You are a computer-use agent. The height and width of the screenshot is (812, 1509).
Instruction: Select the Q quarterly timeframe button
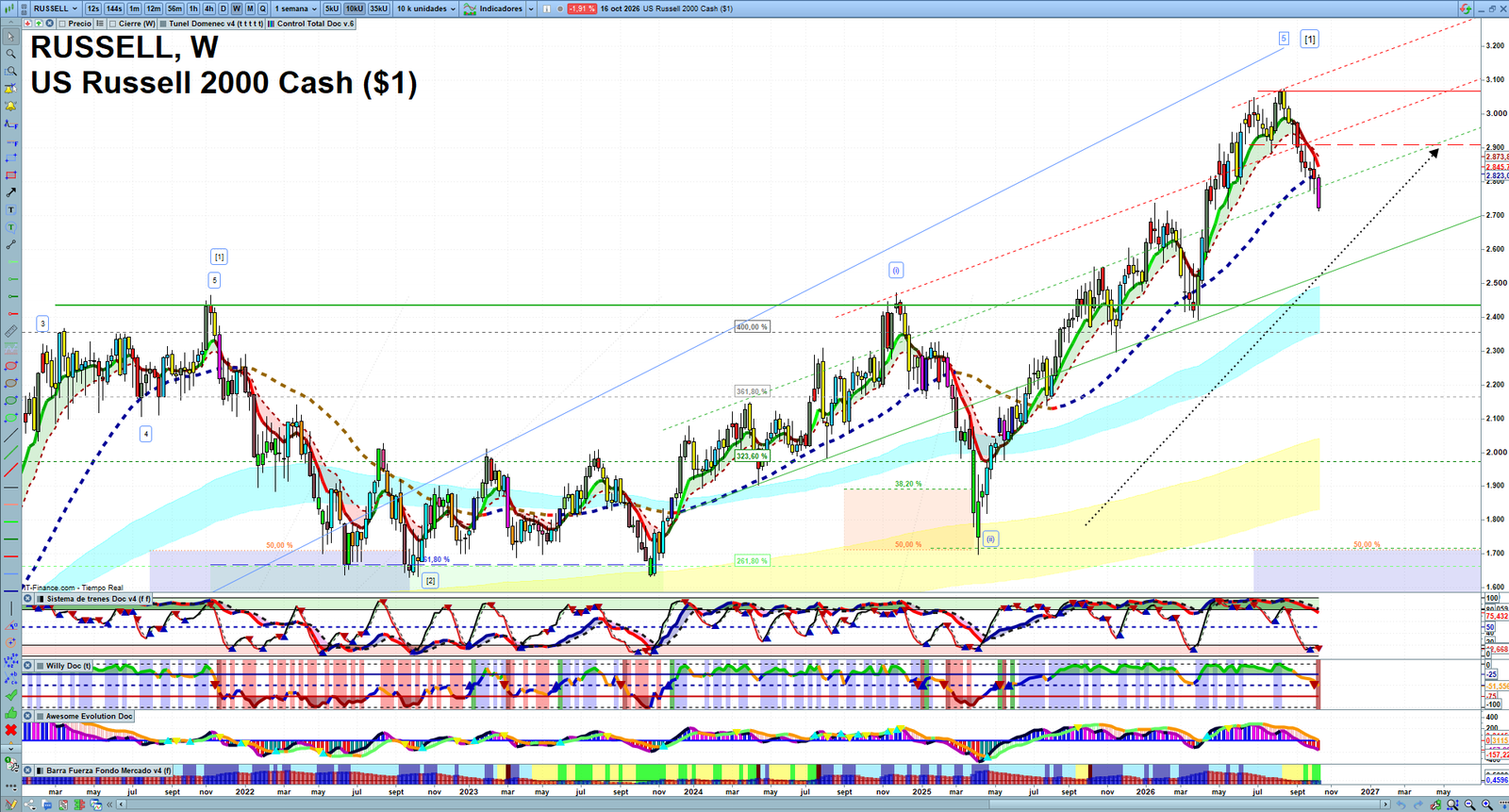point(262,8)
